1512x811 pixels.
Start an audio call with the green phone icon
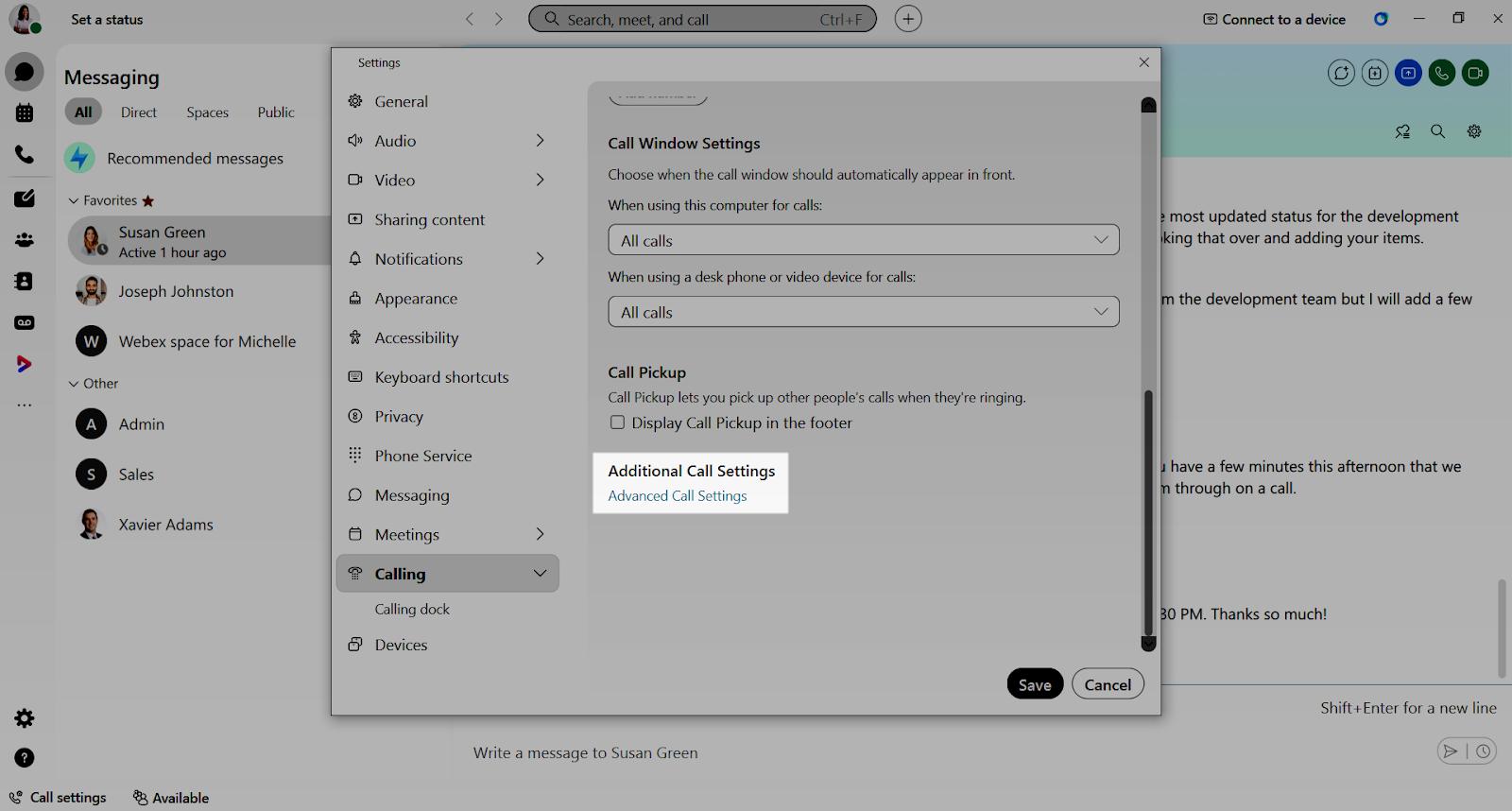click(x=1442, y=73)
